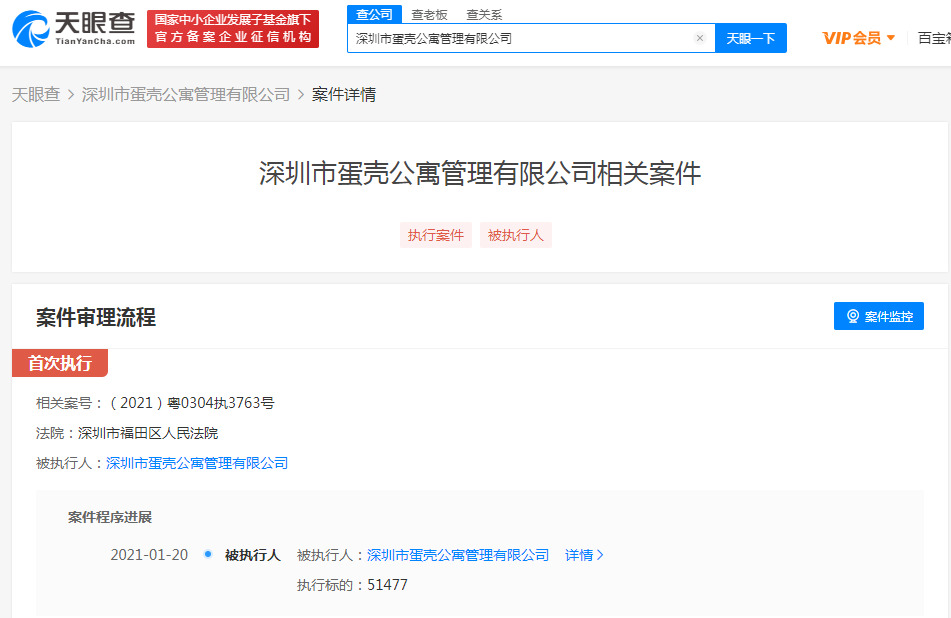Click the 首次执行 stage label

point(60,363)
